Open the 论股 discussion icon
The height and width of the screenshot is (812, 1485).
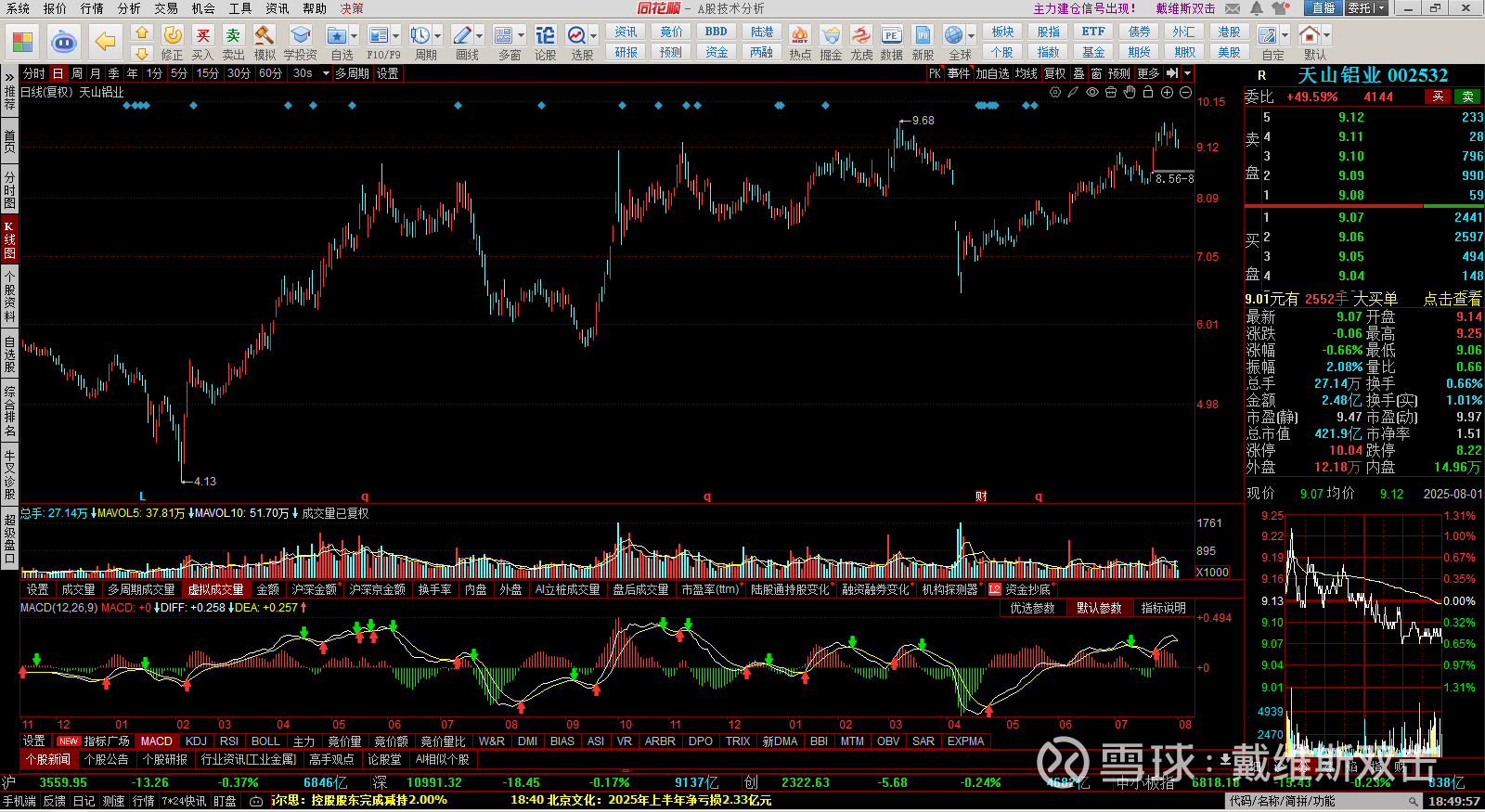point(545,35)
